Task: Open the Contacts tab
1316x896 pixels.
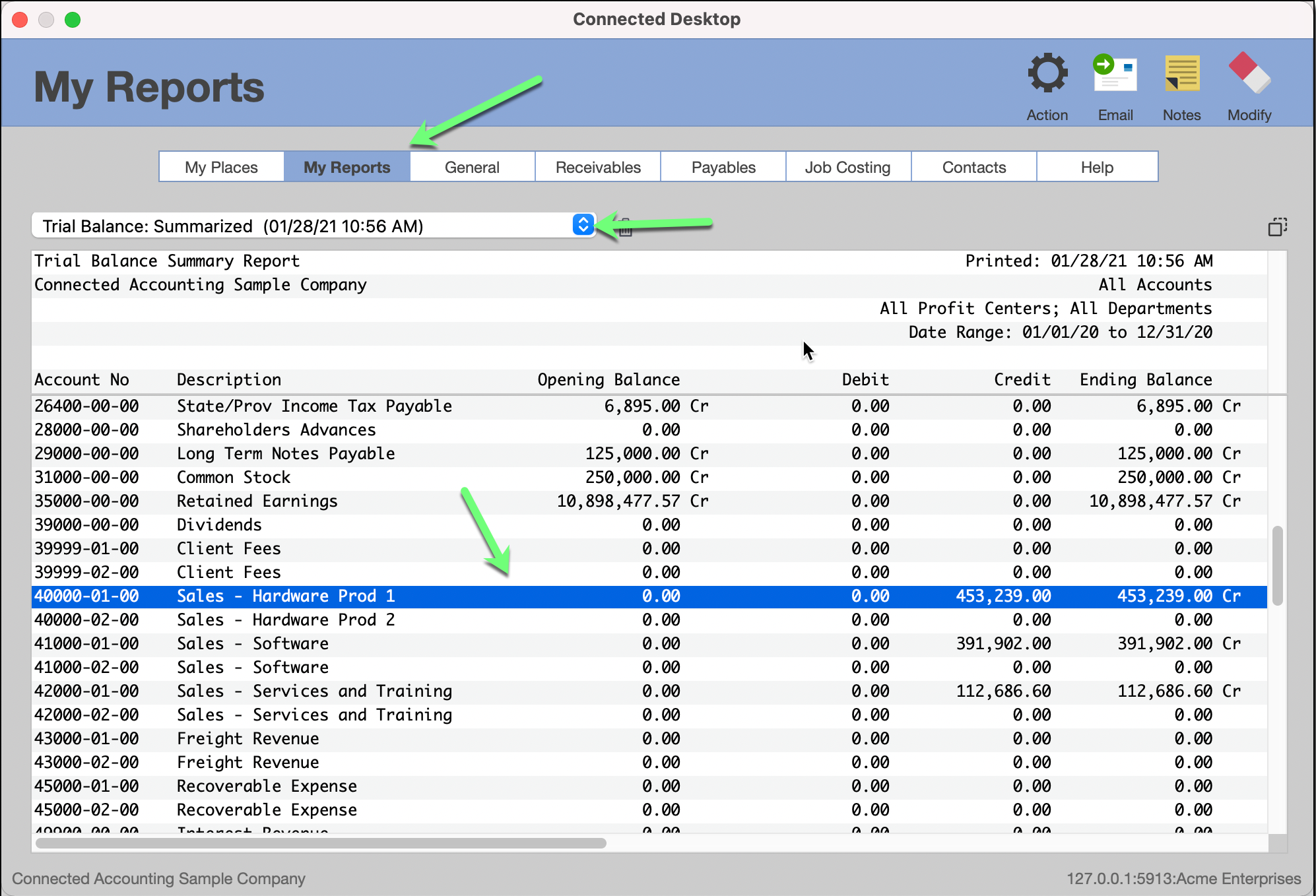Action: coord(973,166)
